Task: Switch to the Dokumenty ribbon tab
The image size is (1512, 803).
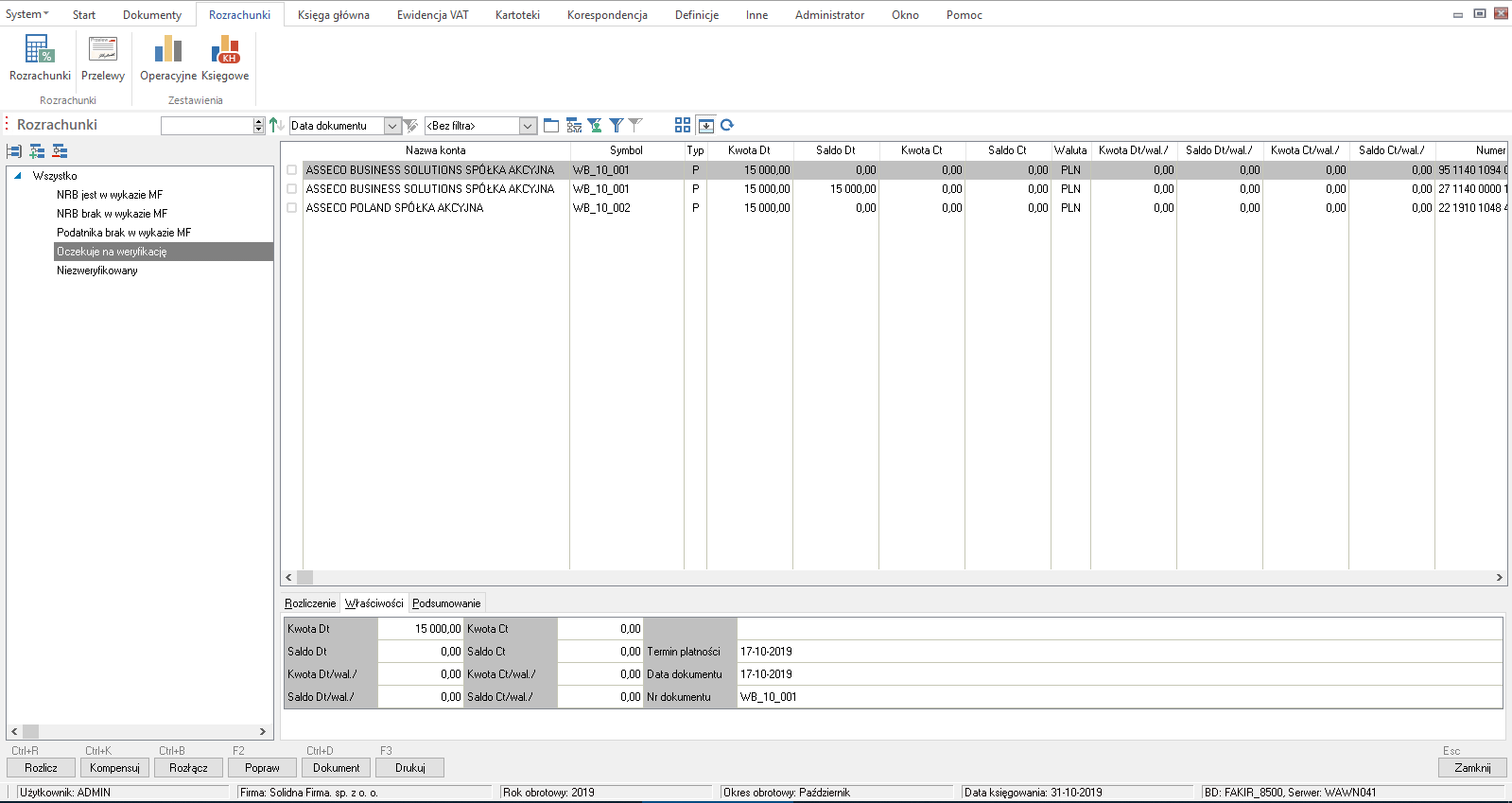Action: pos(152,14)
